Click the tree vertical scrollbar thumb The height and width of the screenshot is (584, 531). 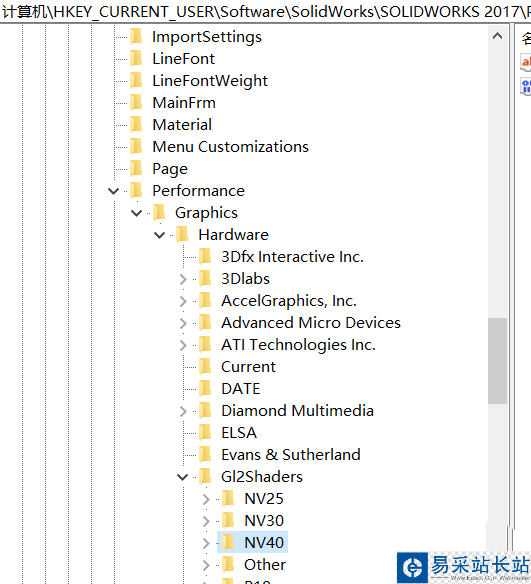tap(497, 361)
